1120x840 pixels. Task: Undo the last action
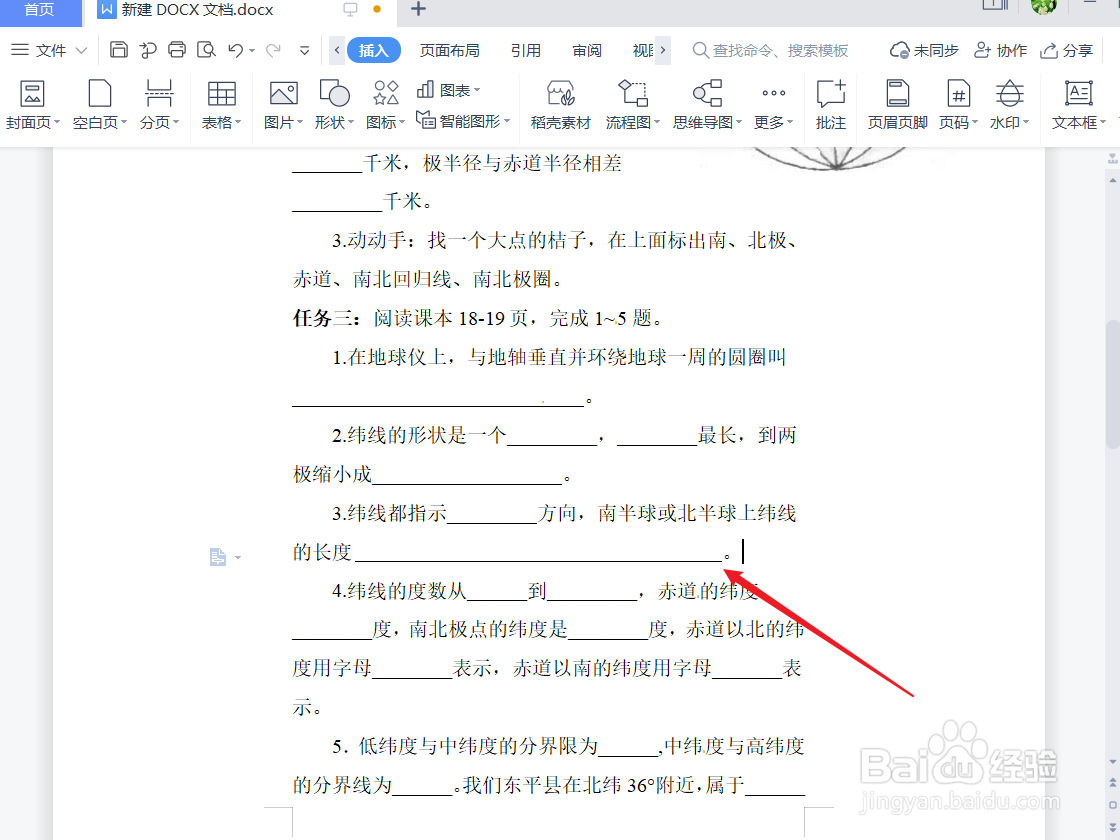tap(236, 48)
